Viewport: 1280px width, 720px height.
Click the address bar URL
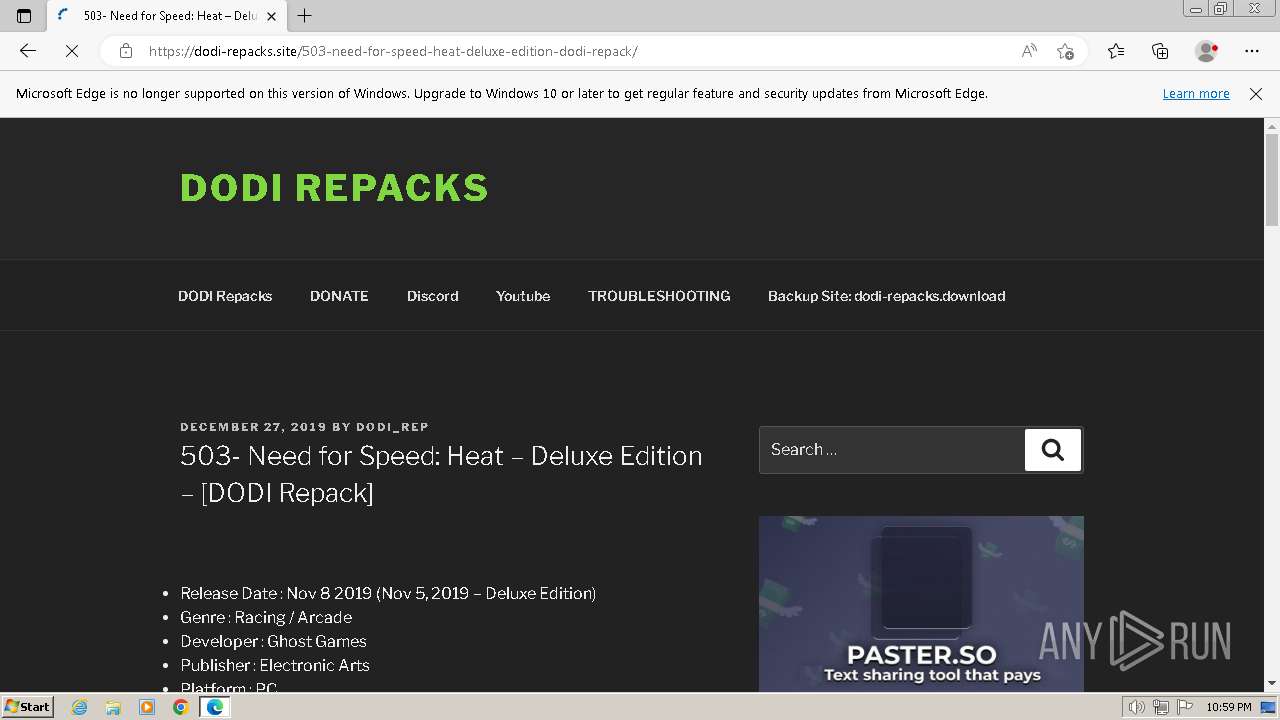393,51
